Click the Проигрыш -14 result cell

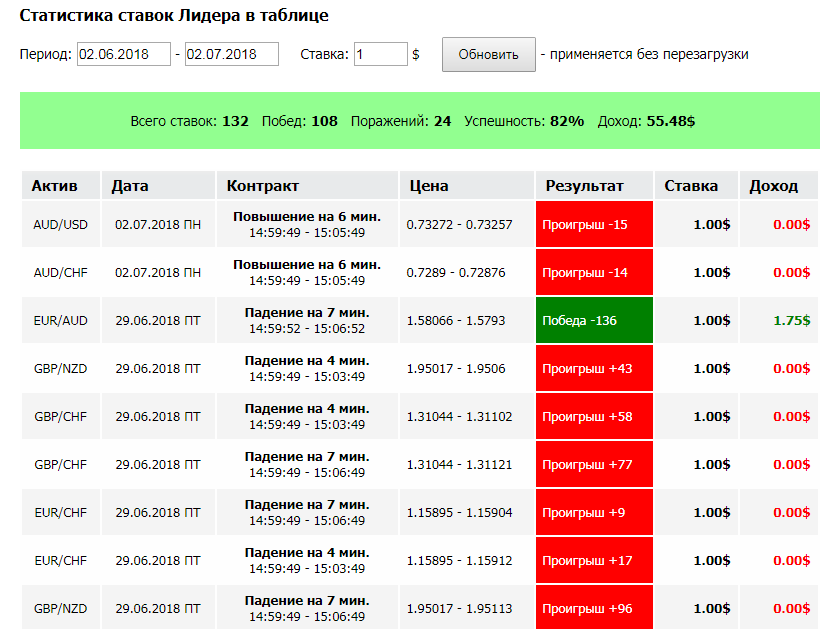(594, 273)
